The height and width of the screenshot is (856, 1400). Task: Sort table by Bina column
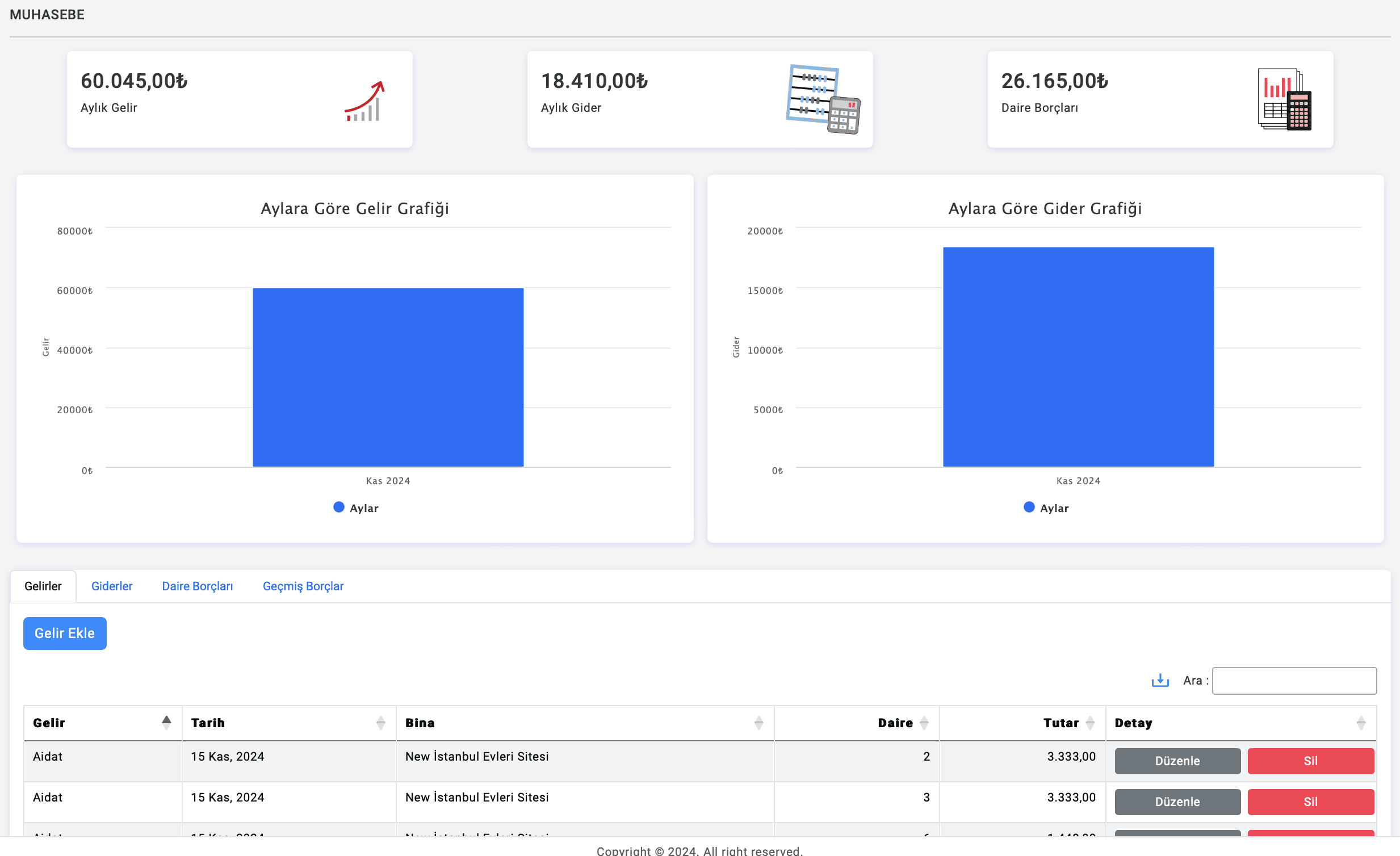[585, 723]
